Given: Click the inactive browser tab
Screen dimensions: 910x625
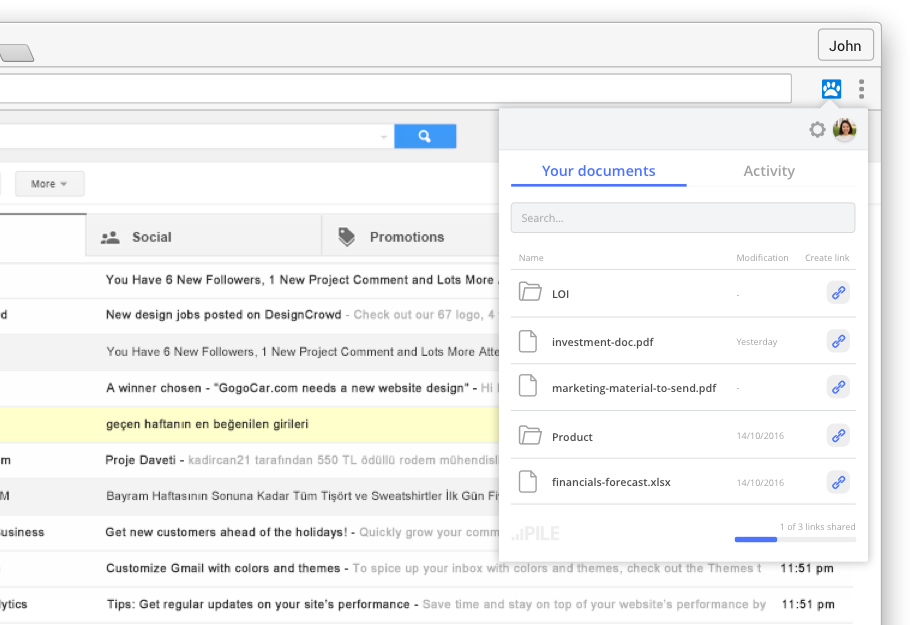Looking at the screenshot, I should click(16, 53).
